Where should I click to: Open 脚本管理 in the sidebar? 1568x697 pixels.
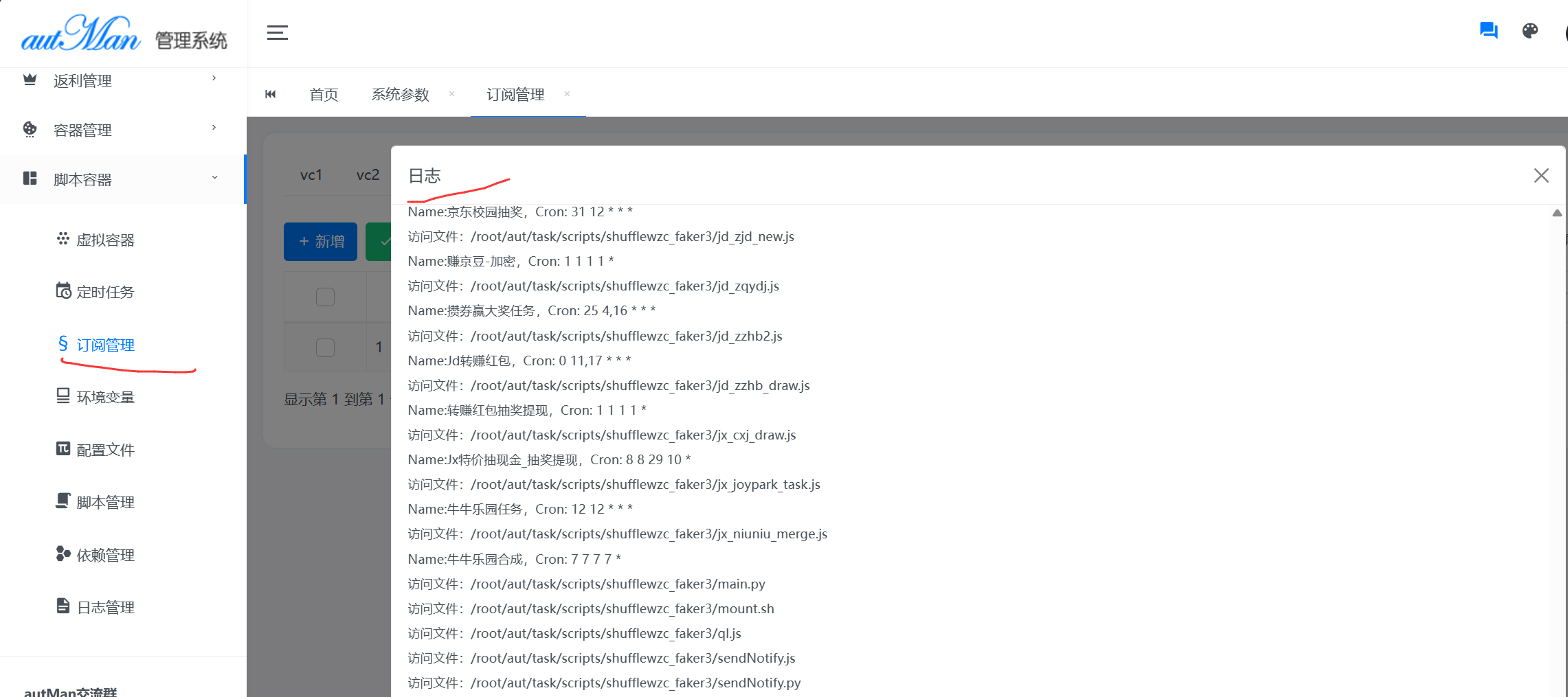105,503
